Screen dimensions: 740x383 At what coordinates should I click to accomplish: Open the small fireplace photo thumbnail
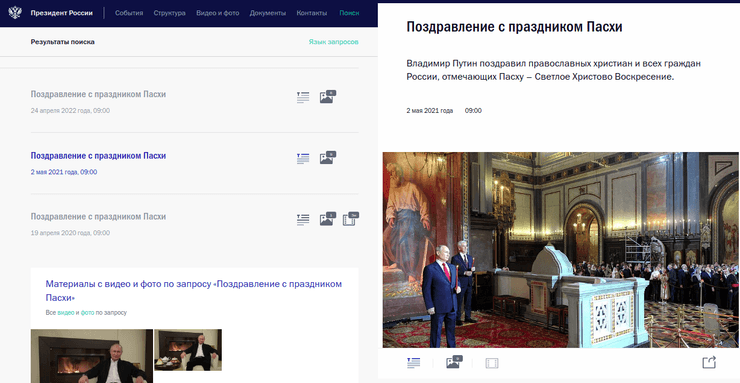point(188,350)
